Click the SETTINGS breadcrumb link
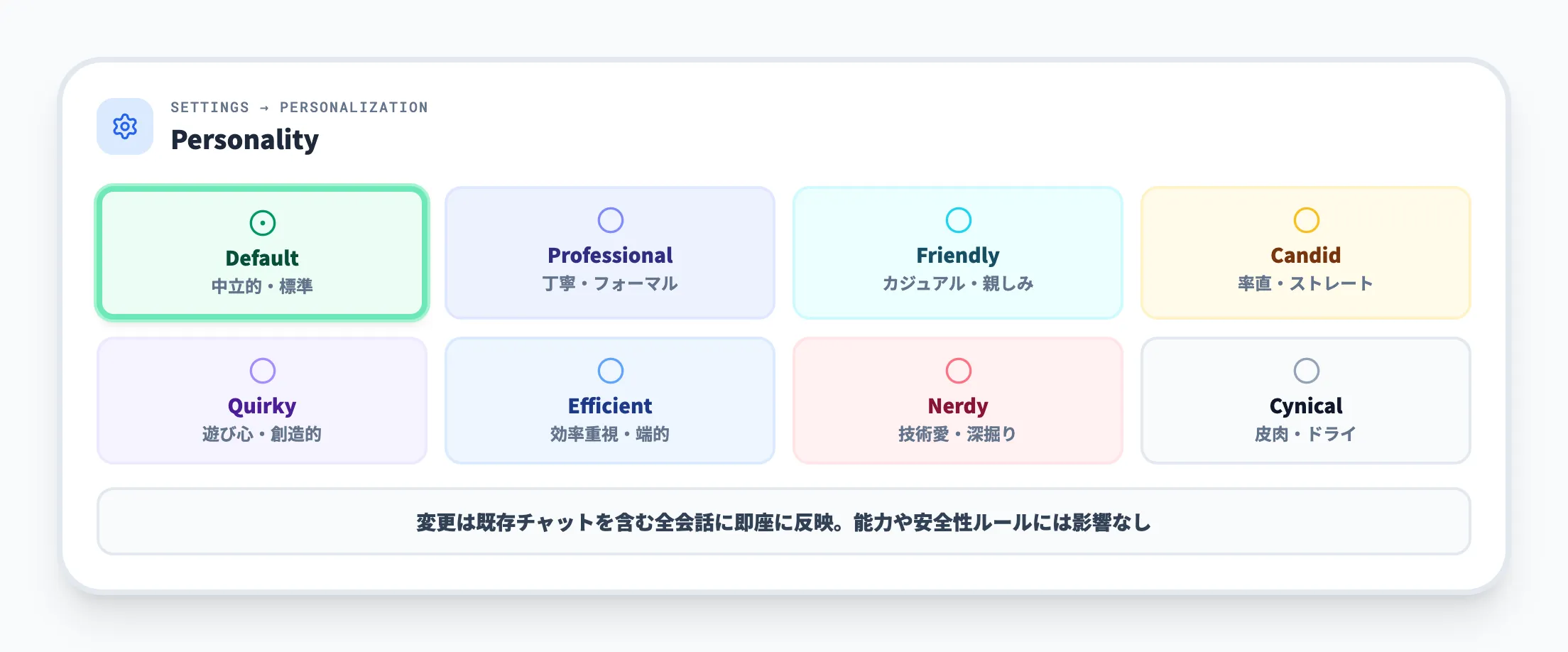The width and height of the screenshot is (1568, 652). 209,107
